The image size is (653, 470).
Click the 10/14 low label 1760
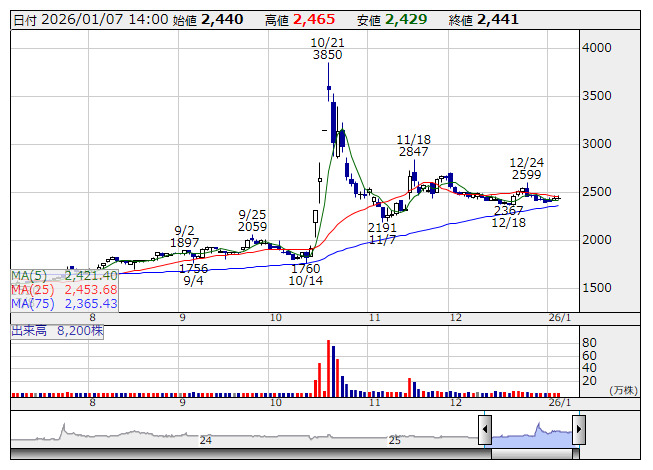pos(304,268)
